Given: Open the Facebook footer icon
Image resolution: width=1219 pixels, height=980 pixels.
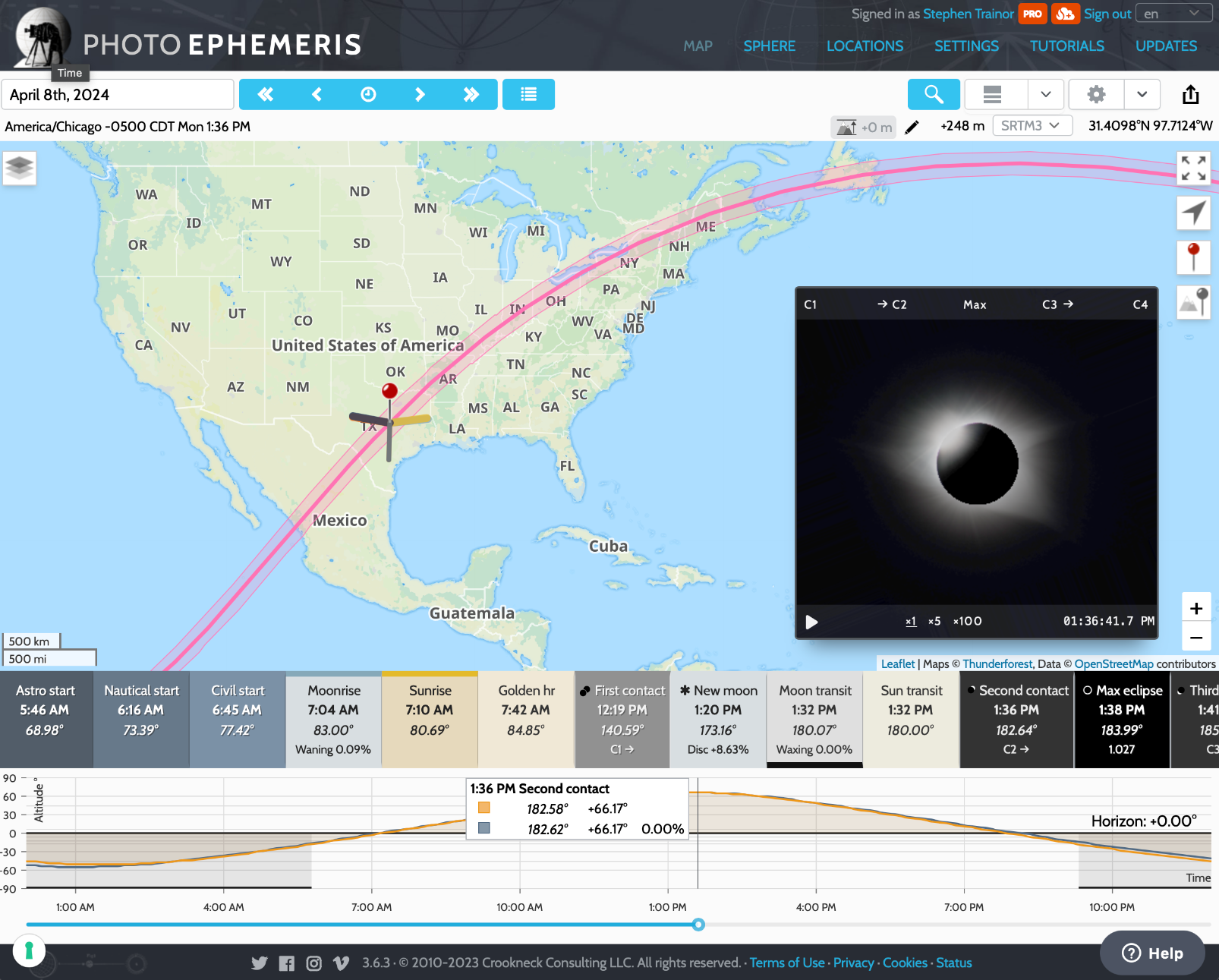Looking at the screenshot, I should coord(286,963).
